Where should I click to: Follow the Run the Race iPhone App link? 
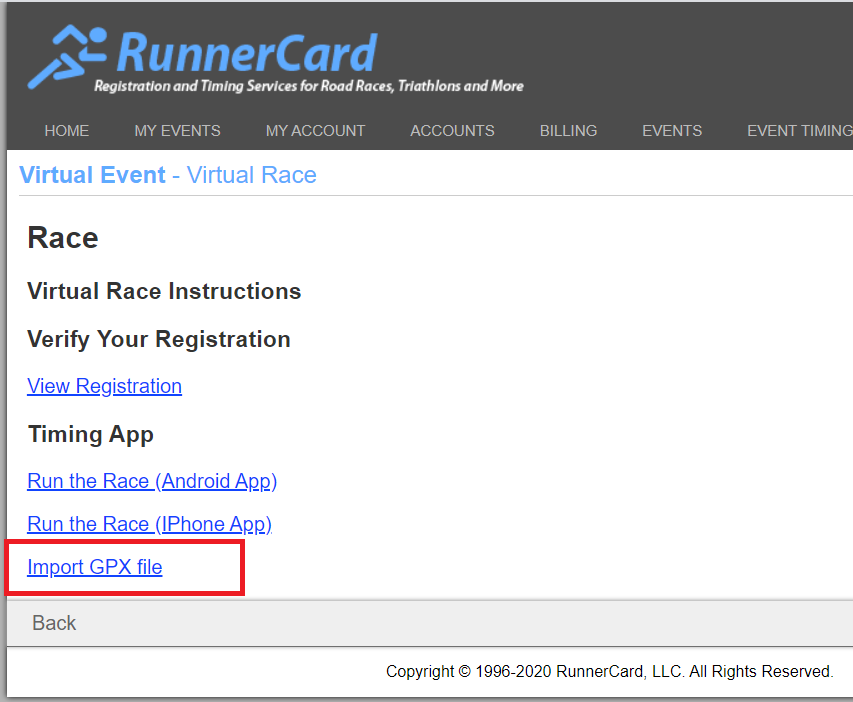pyautogui.click(x=149, y=524)
